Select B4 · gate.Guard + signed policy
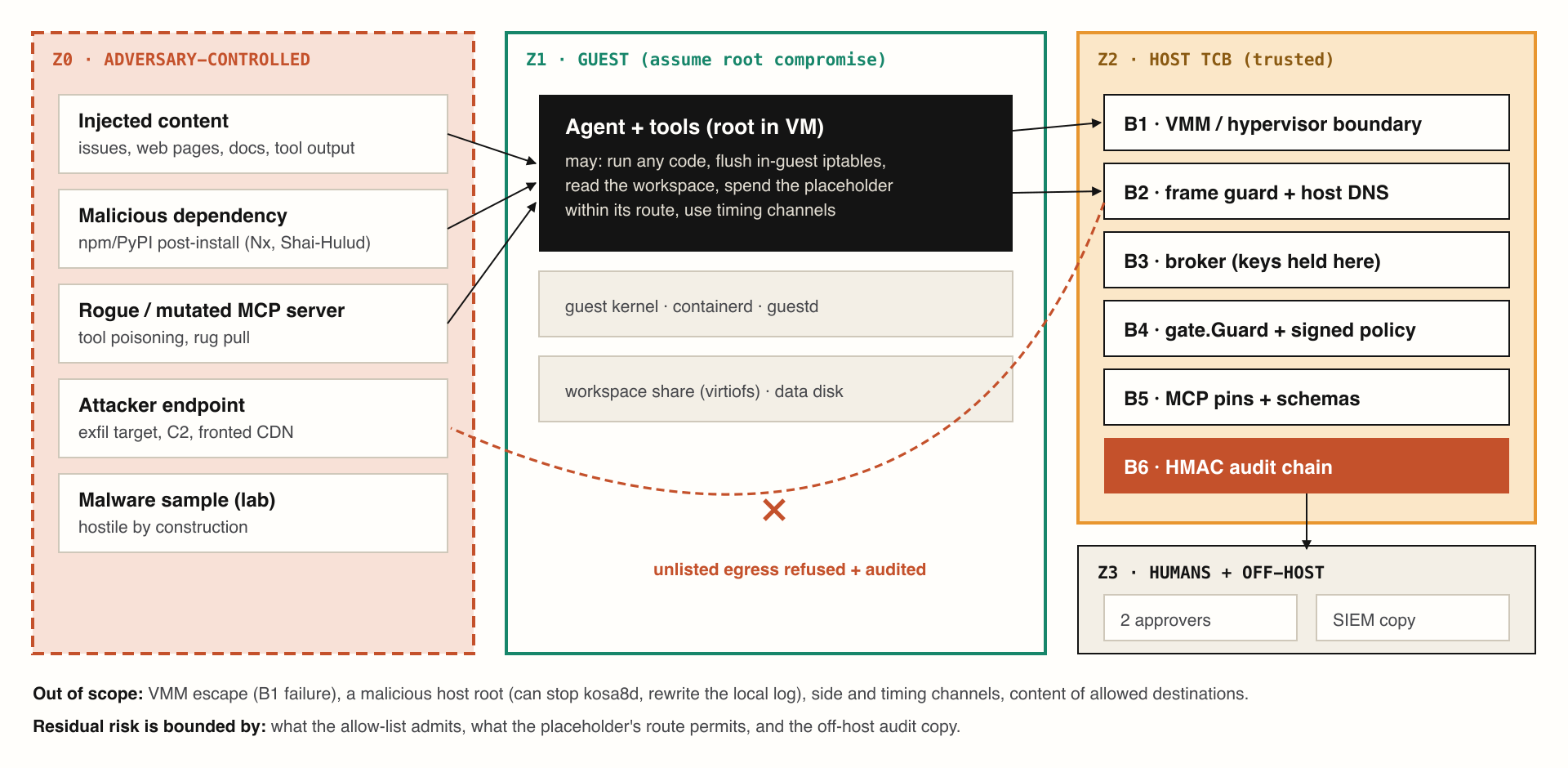 (x=1307, y=328)
